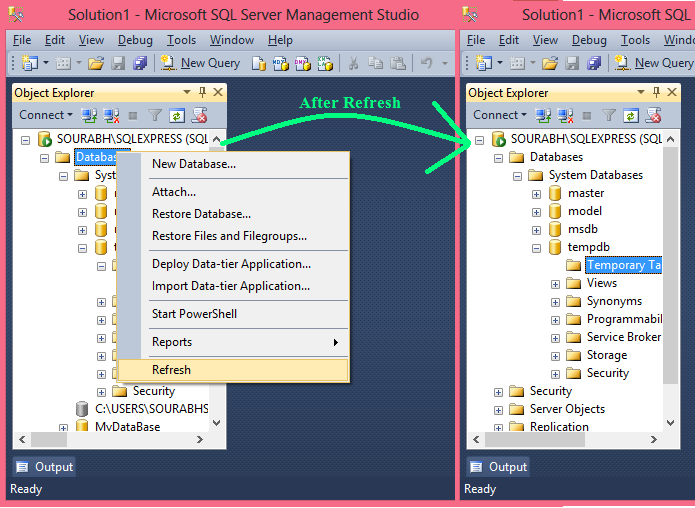
Task: Collapse tempdb node in right window
Action: (x=536, y=248)
